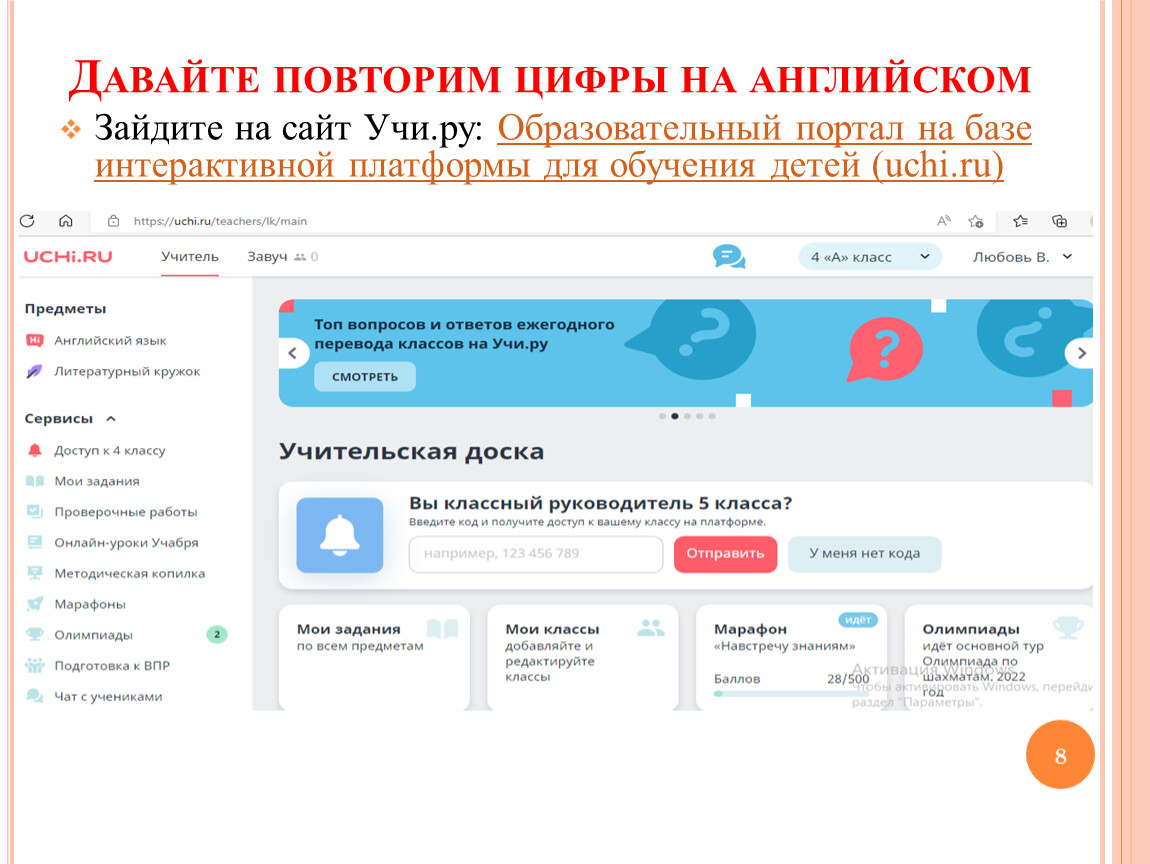Open Олимпиады in sidebar
The height and width of the screenshot is (864, 1150).
pyautogui.click(x=93, y=635)
